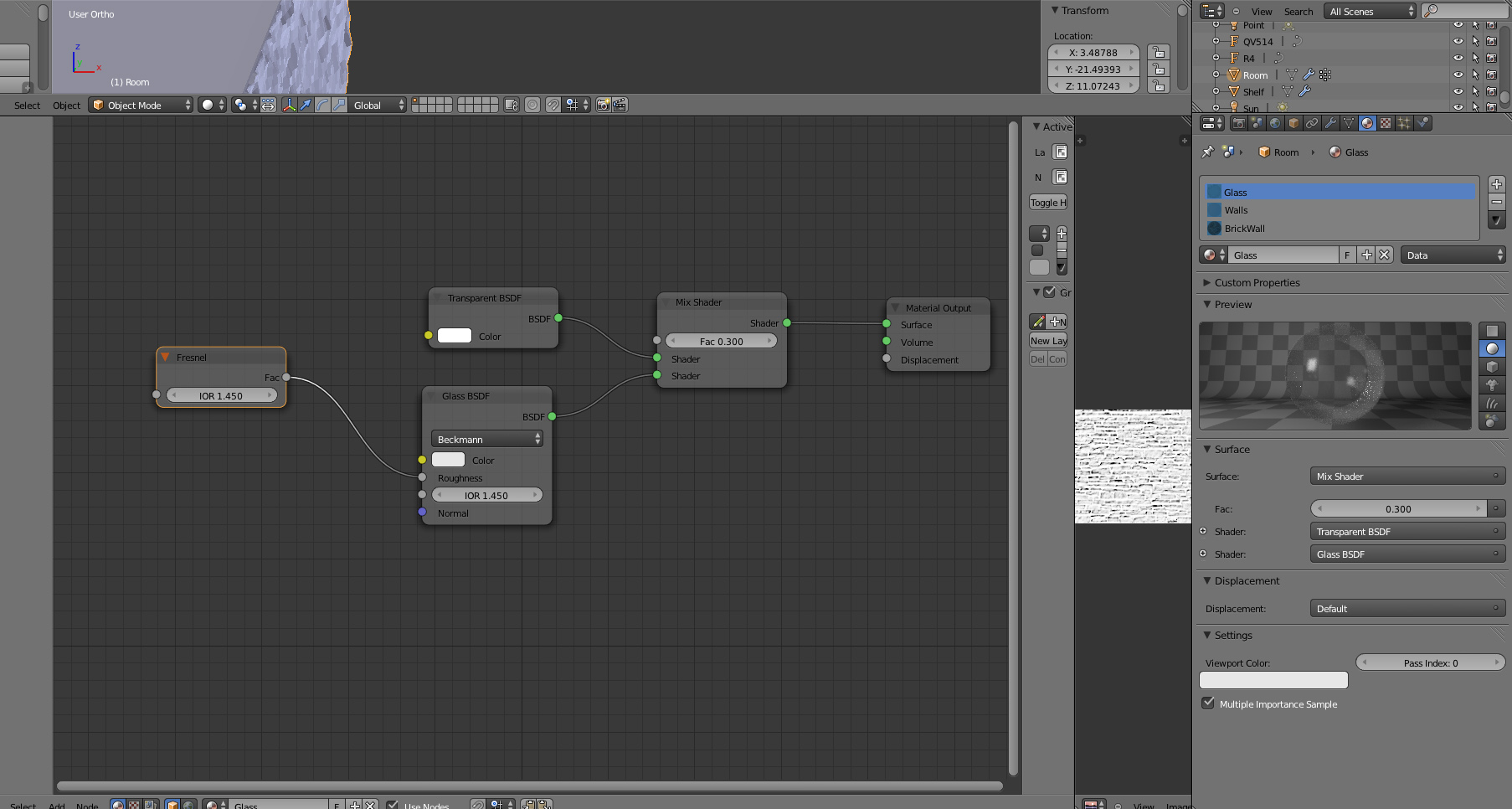
Task: Open Render properties tab (camera icon)
Action: point(1238,123)
